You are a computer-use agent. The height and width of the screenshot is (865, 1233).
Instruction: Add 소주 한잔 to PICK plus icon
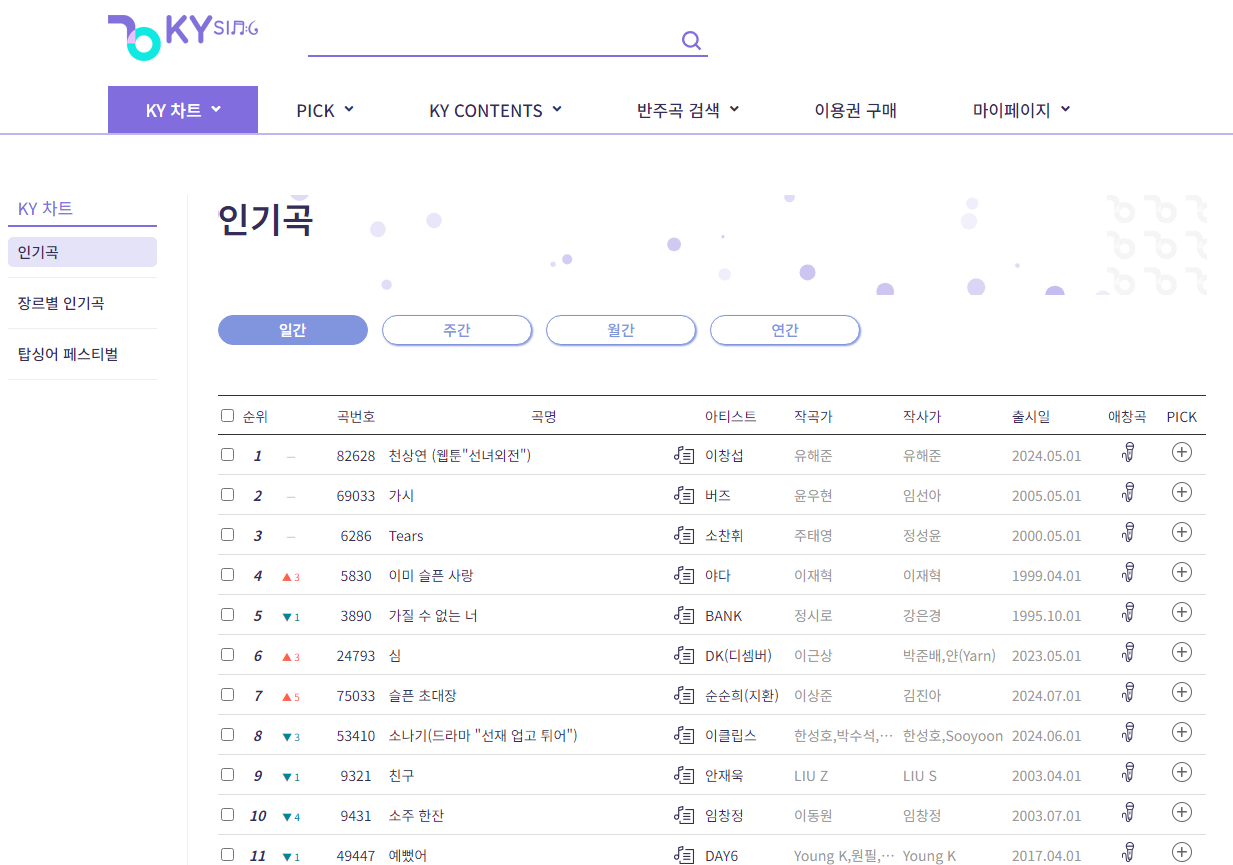1182,812
